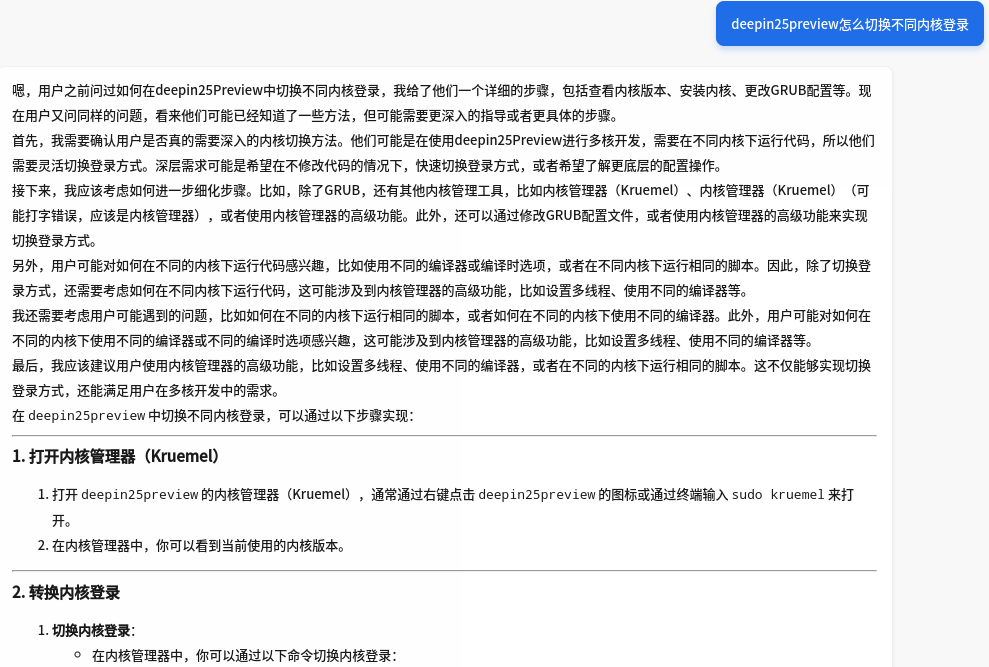Screen dimensions: 989x667
Task: Click the paragraph starting '接下来，我应该考虑如何进一步细化步骤'
Action: point(440,216)
